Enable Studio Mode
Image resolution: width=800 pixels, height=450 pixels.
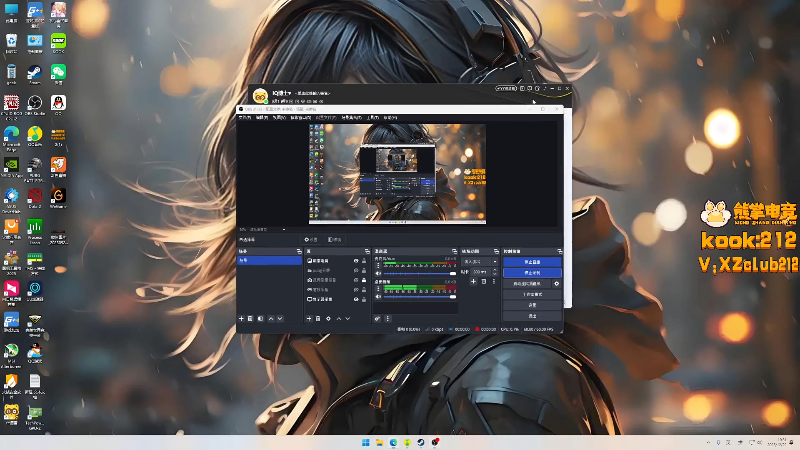point(532,294)
